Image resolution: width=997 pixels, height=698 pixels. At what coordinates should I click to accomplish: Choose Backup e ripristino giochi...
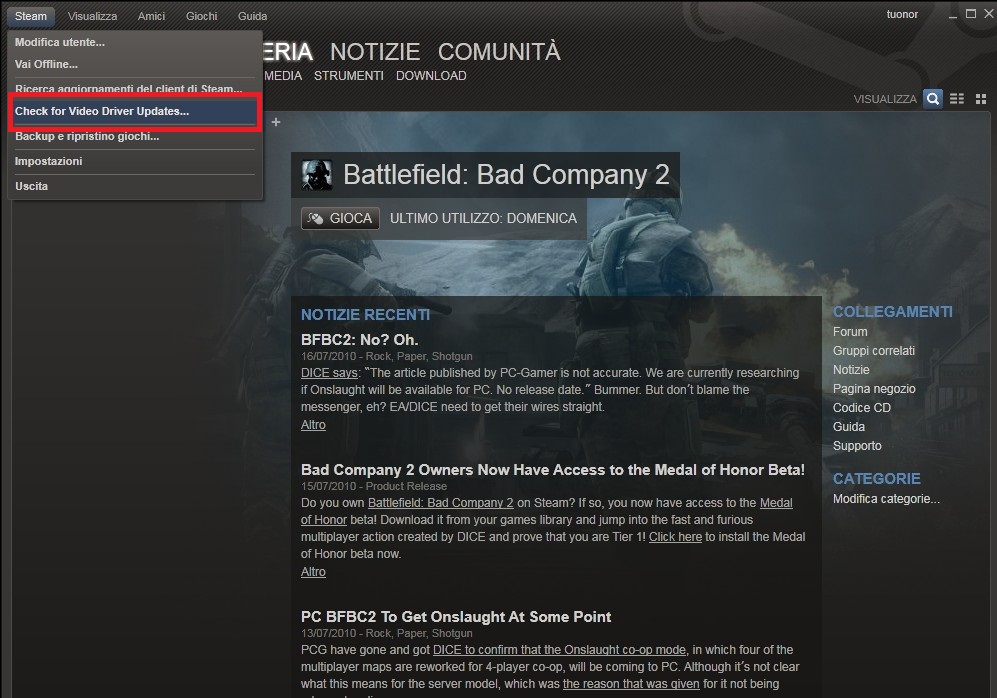[x=134, y=136]
